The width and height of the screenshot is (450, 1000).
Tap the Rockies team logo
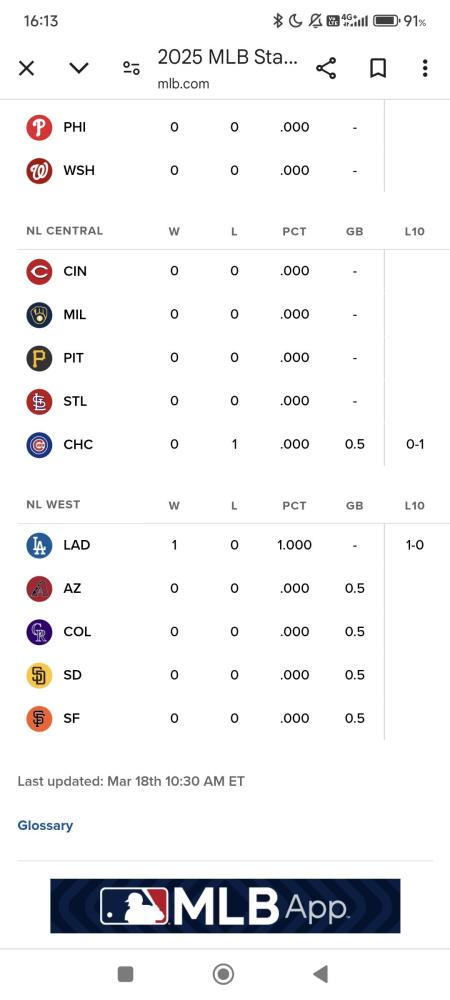click(39, 632)
